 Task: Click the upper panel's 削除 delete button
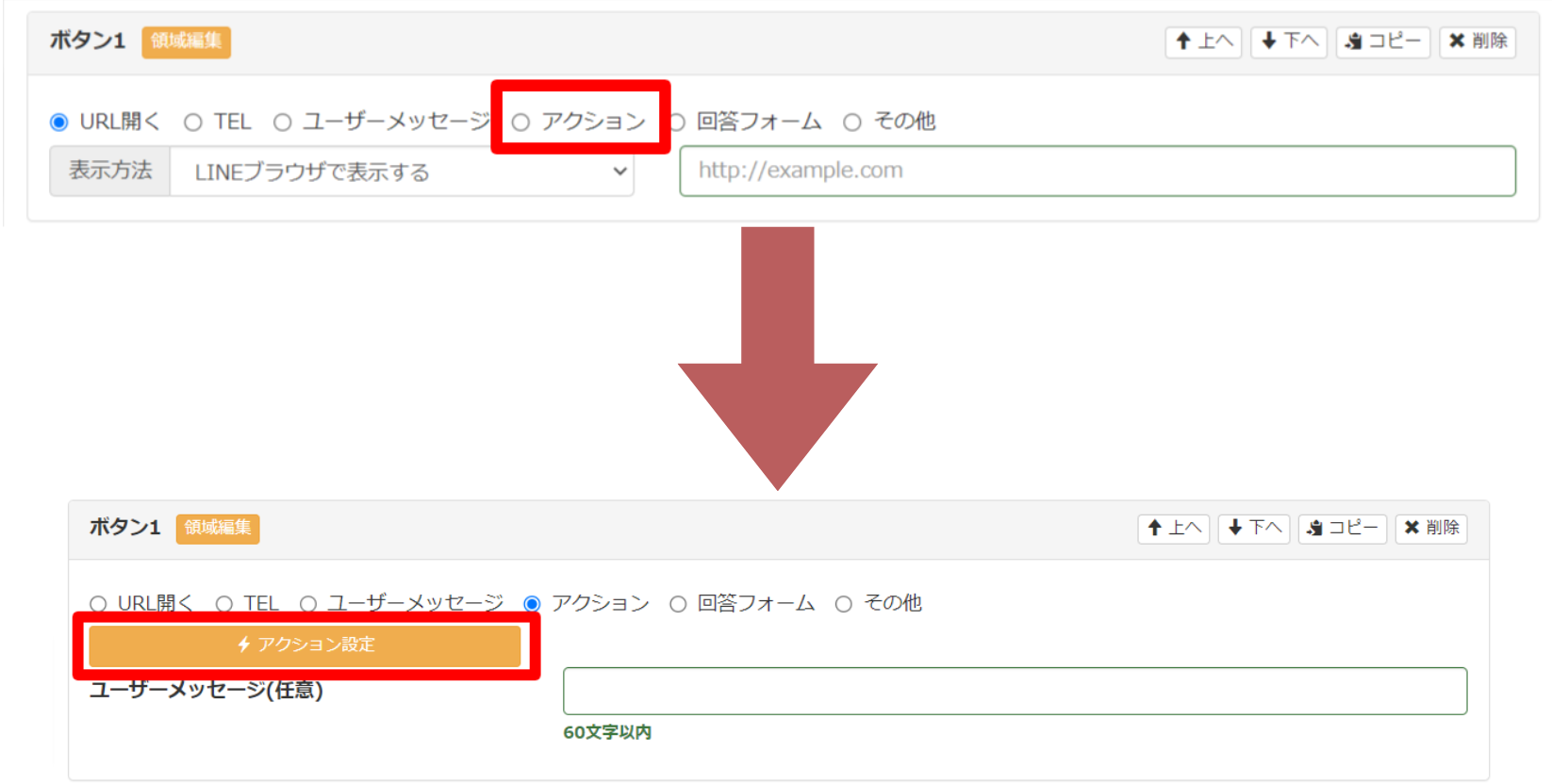(1477, 41)
